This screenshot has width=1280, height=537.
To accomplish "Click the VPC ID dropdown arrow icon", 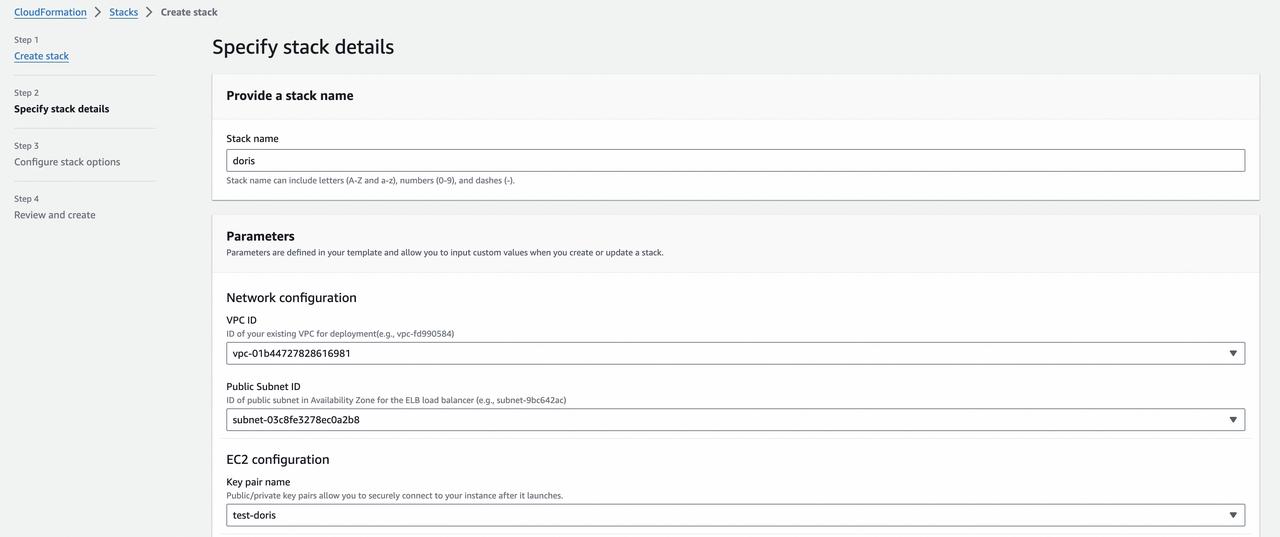I will [x=1233, y=353].
